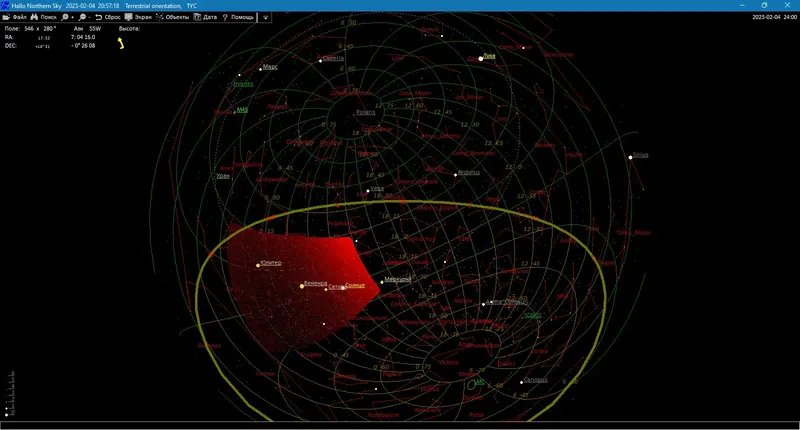
Task: Click the Ursa_Major constellation label
Action: click(x=415, y=93)
